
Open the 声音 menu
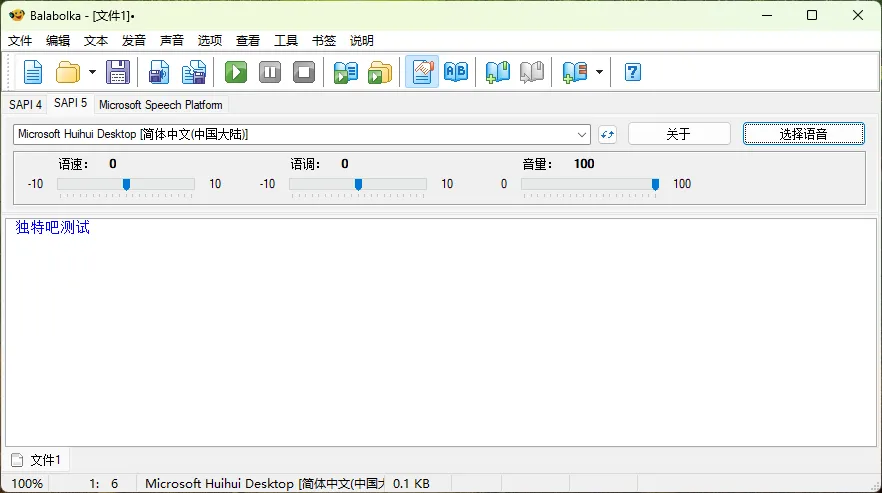pyautogui.click(x=172, y=41)
